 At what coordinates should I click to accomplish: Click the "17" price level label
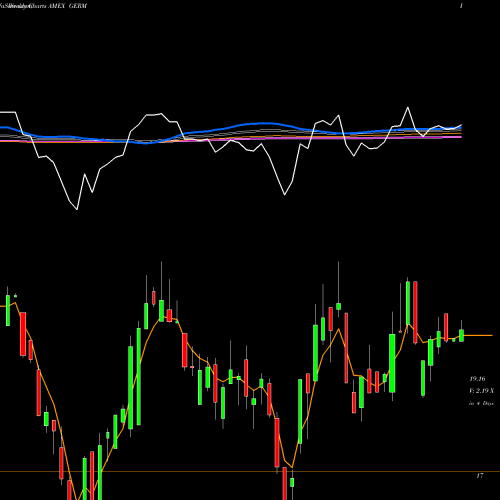[x=480, y=476]
